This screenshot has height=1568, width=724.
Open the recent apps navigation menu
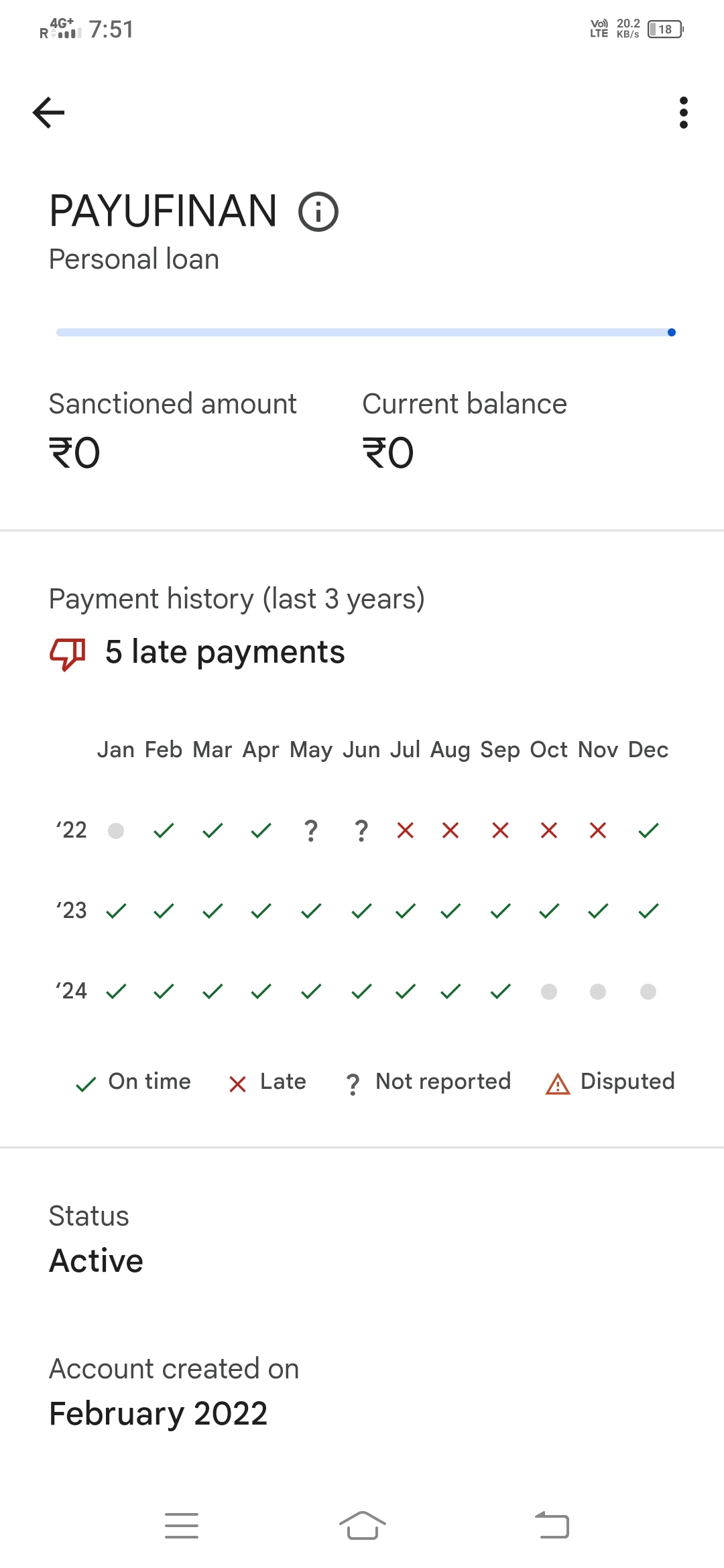point(182,1526)
